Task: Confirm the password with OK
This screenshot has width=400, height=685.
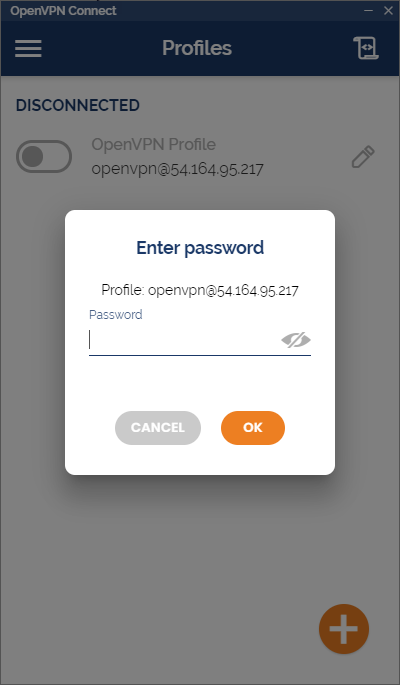Action: click(253, 428)
